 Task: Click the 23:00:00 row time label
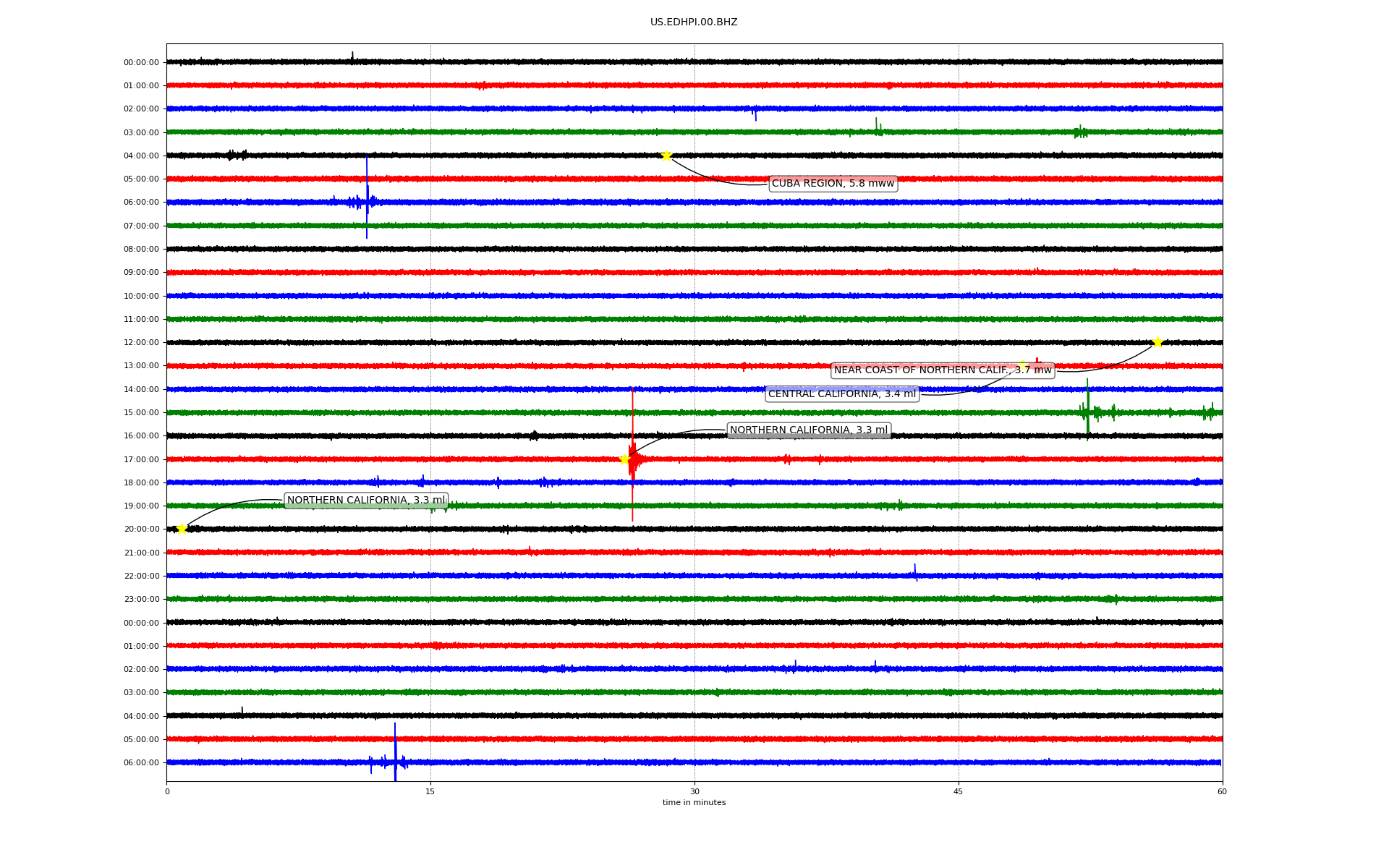pyautogui.click(x=141, y=600)
